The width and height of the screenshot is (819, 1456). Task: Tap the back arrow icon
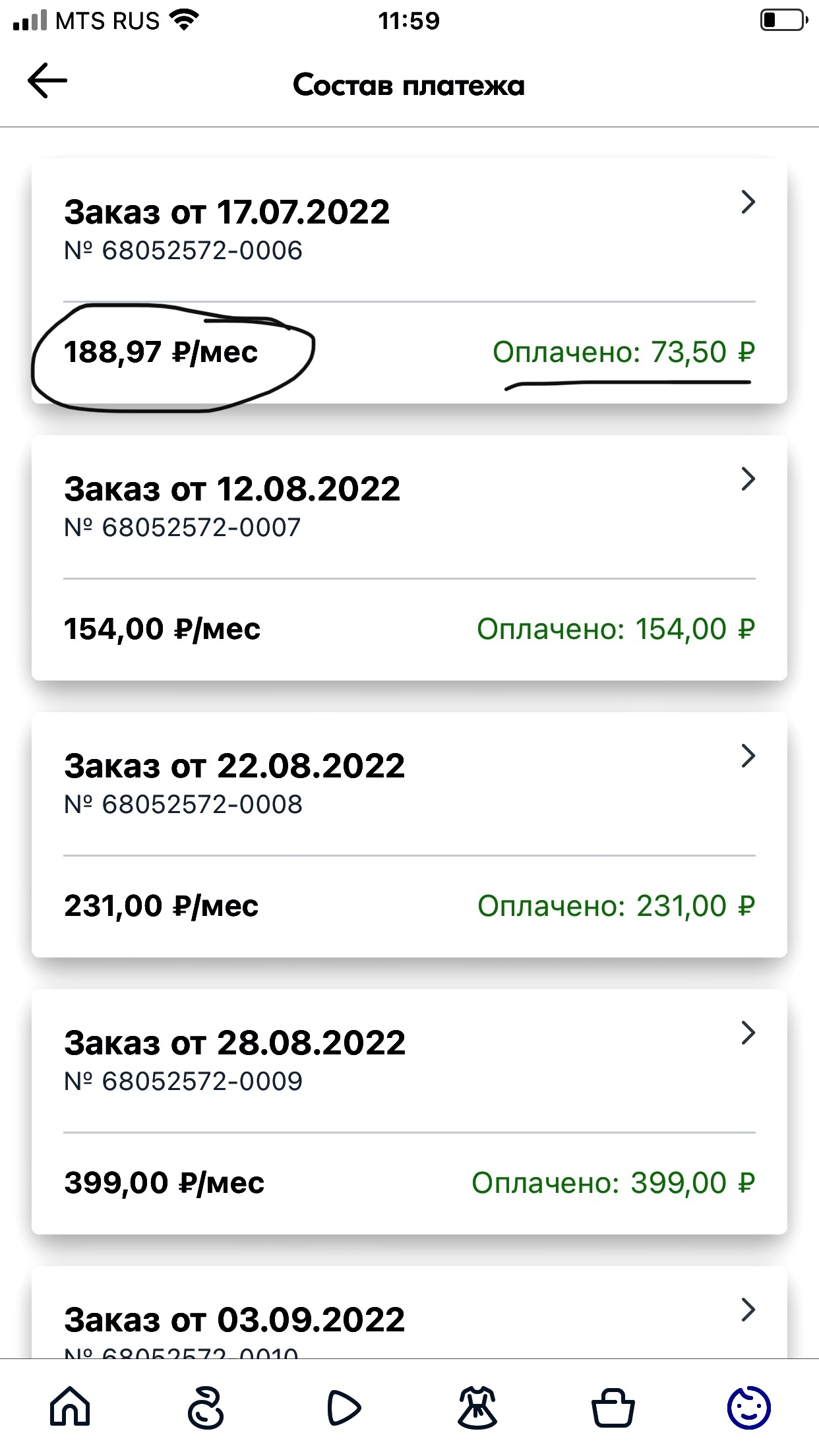pos(47,80)
